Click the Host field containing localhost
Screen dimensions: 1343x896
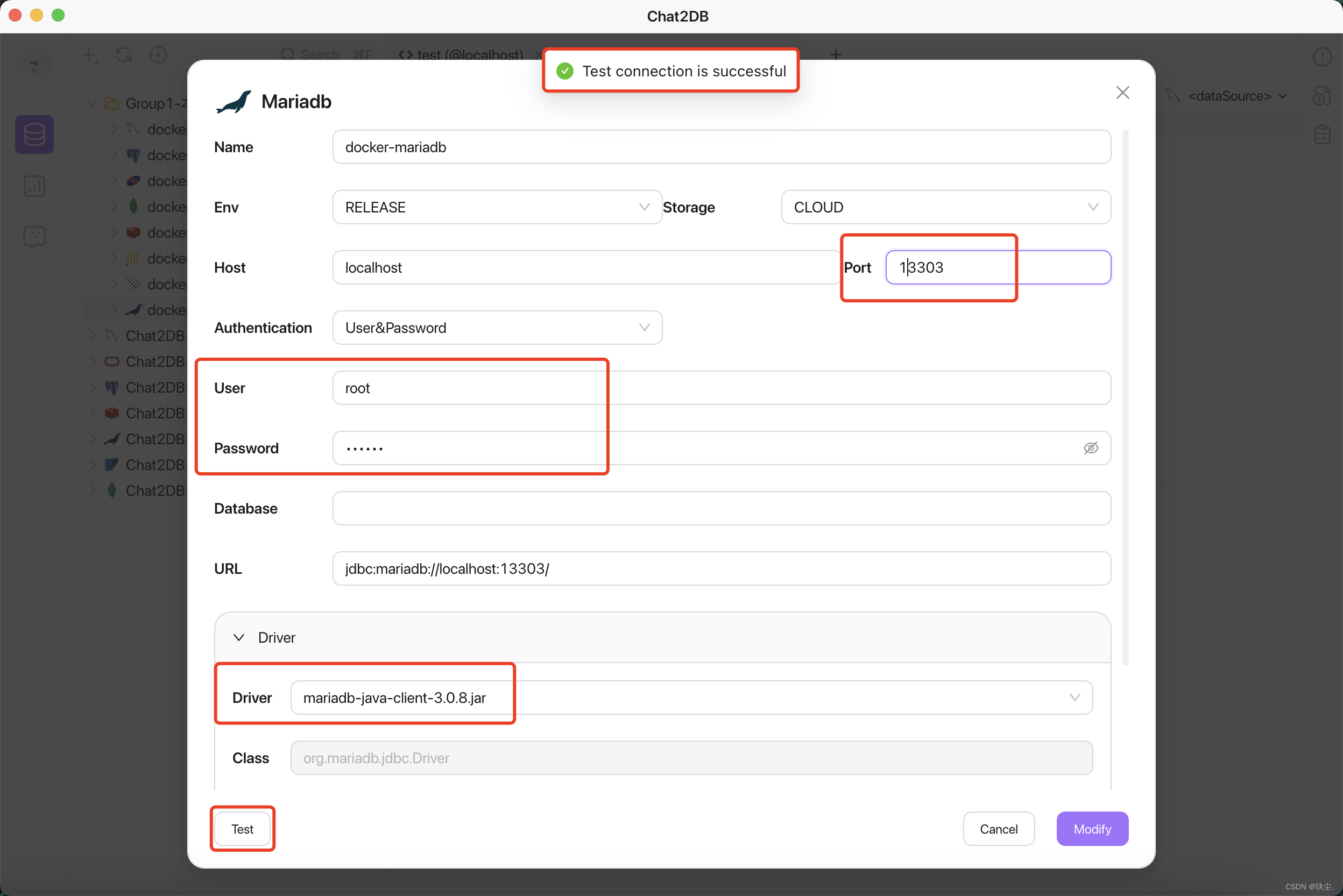(586, 267)
